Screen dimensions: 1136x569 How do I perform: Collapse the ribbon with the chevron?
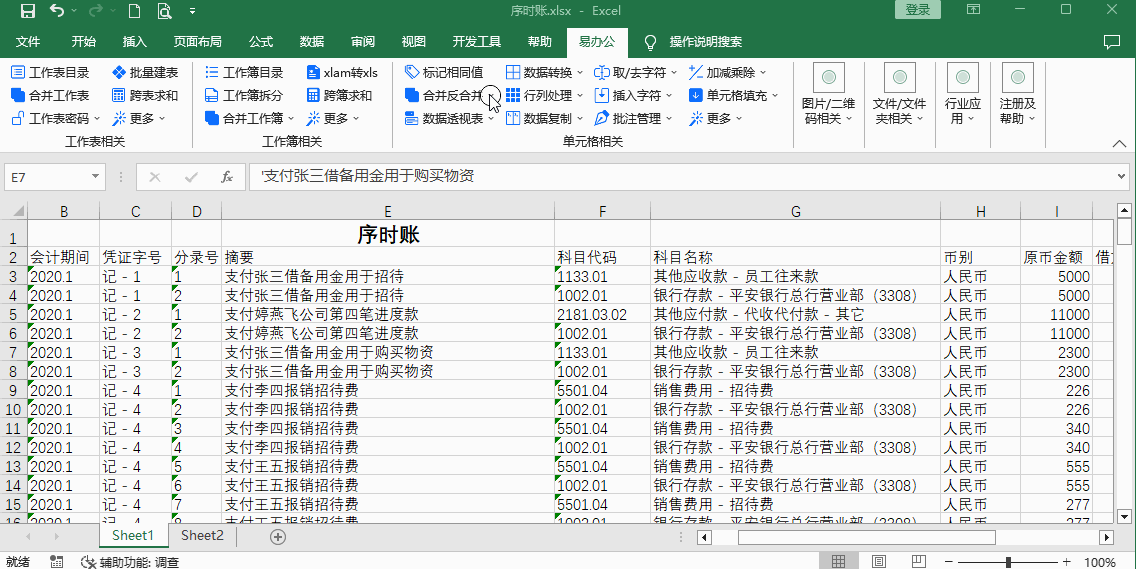pyautogui.click(x=1118, y=144)
